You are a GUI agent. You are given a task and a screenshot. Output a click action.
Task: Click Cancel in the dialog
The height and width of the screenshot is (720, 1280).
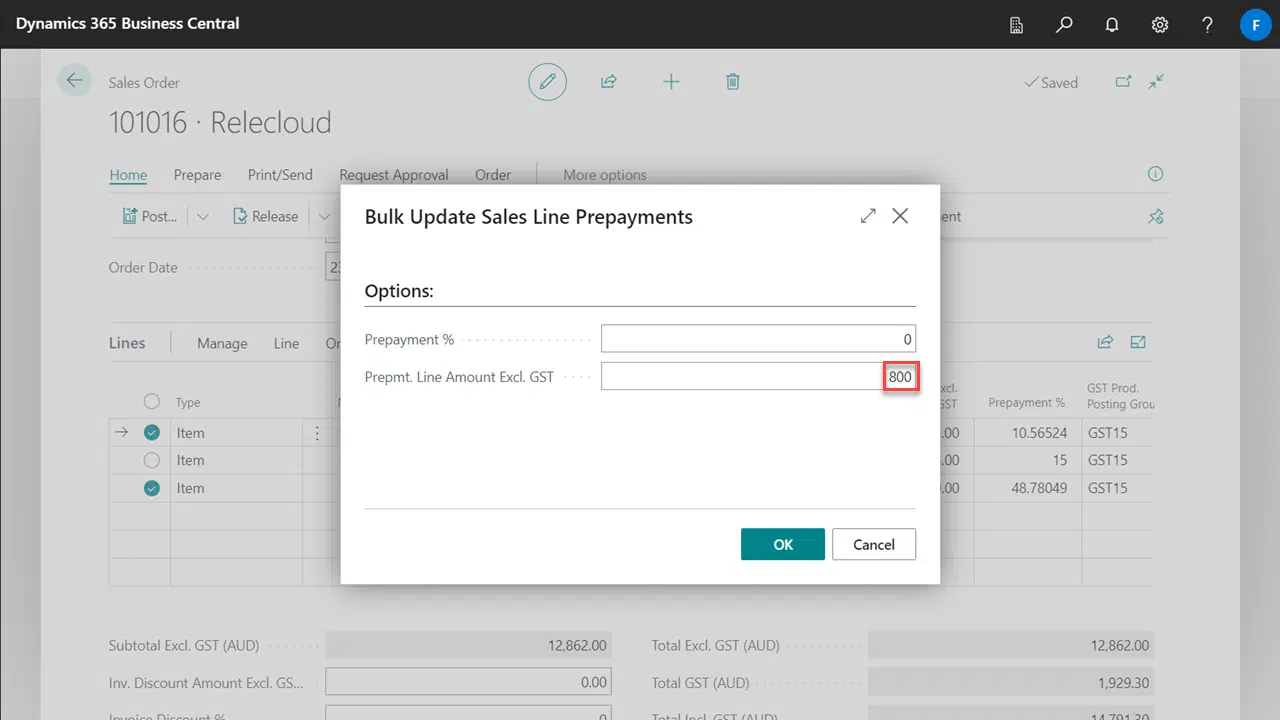point(873,544)
